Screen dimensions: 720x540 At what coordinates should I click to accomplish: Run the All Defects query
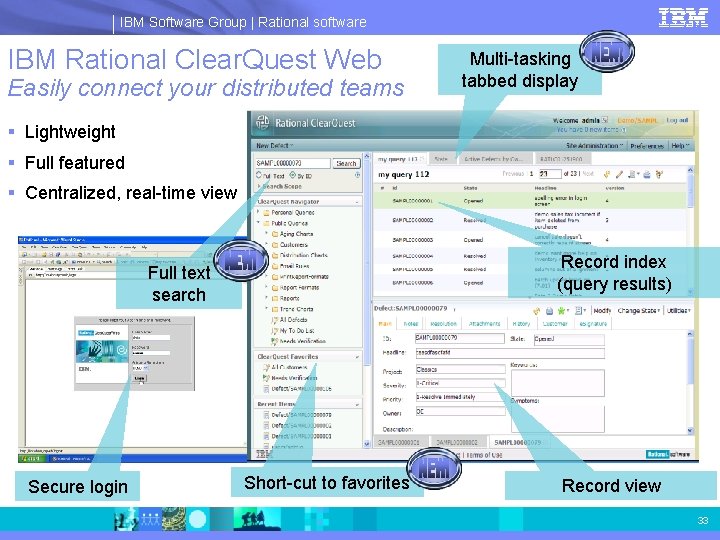coord(293,320)
